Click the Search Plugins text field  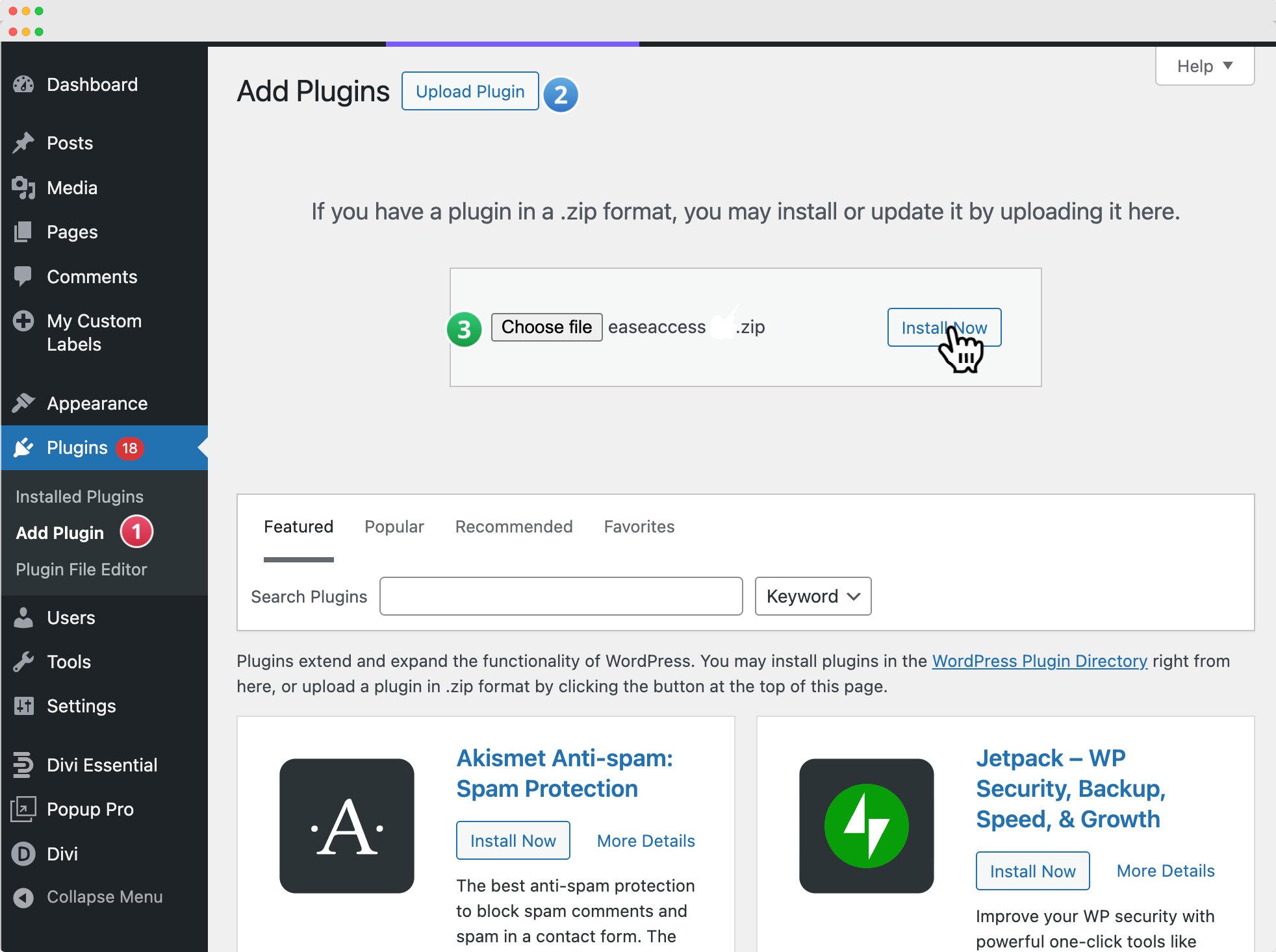pyautogui.click(x=561, y=596)
